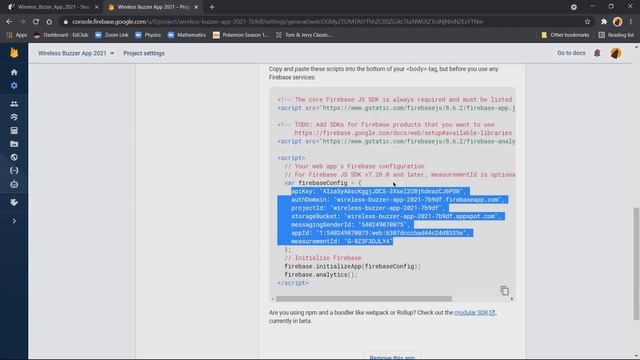Close the first browser tab
This screenshot has width=640, height=360.
(96, 7)
